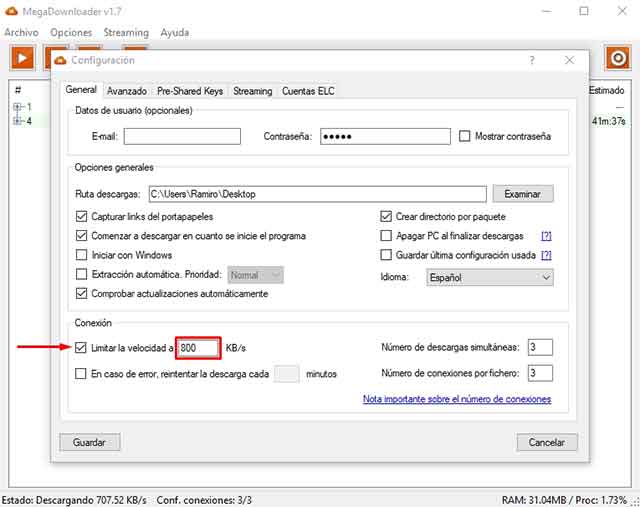Open the Pre-Shared Keys tab
This screenshot has height=507, width=640.
point(190,91)
